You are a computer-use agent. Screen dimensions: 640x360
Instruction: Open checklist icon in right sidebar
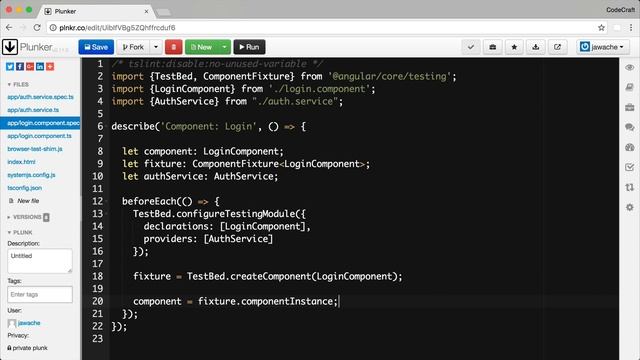629,167
